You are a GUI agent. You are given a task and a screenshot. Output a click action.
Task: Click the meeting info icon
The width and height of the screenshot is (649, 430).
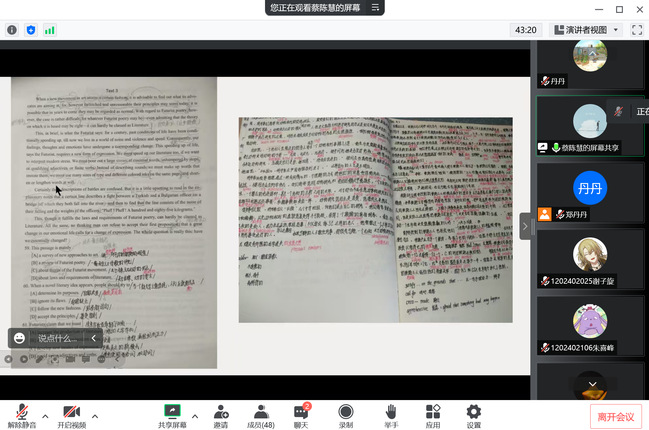coord(12,30)
